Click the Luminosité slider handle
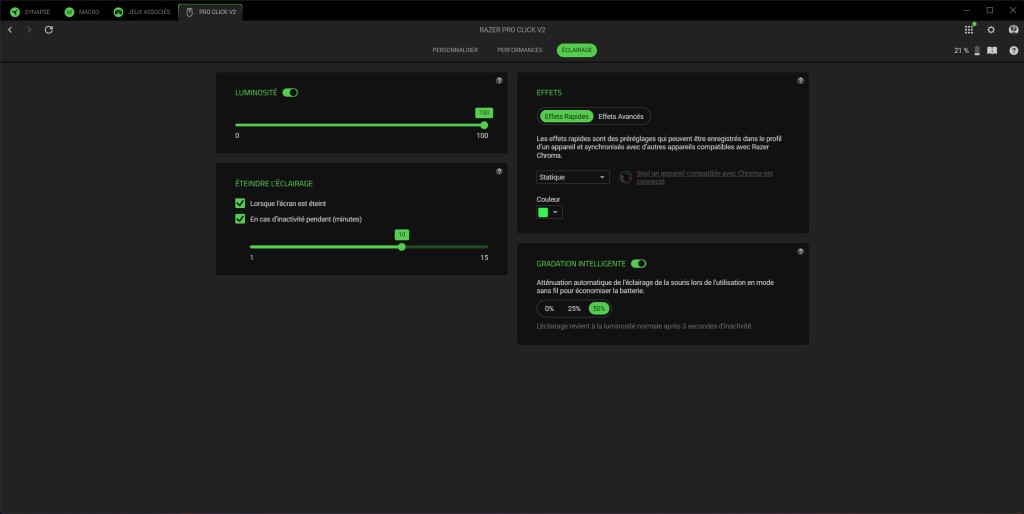Viewport: 1024px width, 514px height. (484, 125)
